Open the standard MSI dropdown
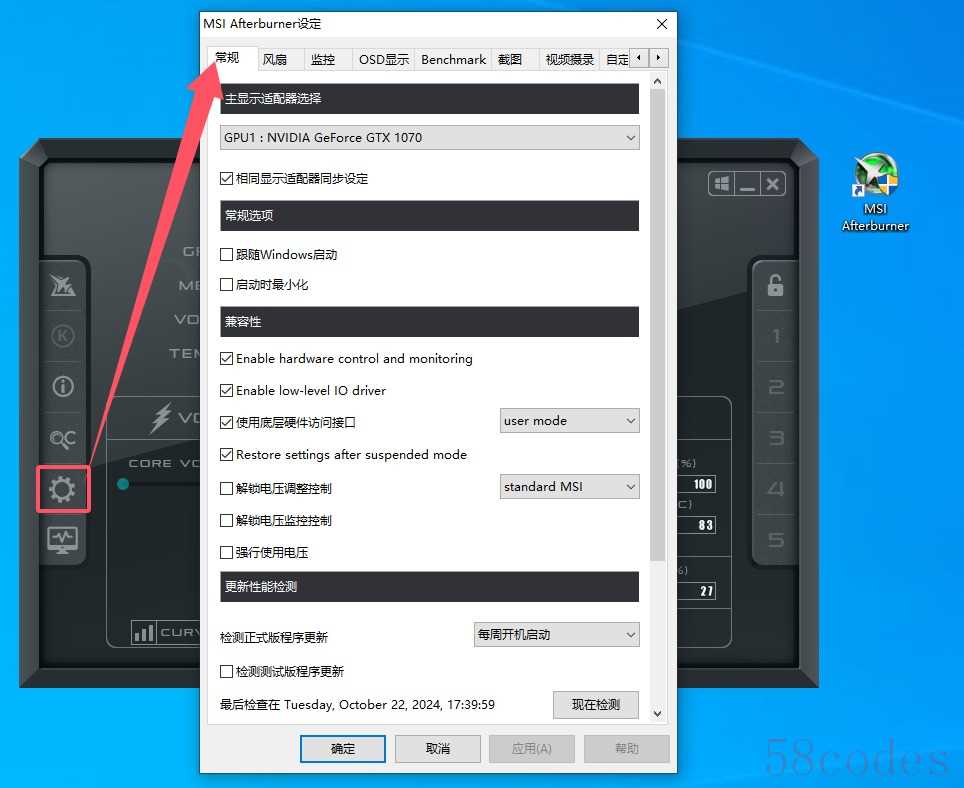 pos(569,487)
